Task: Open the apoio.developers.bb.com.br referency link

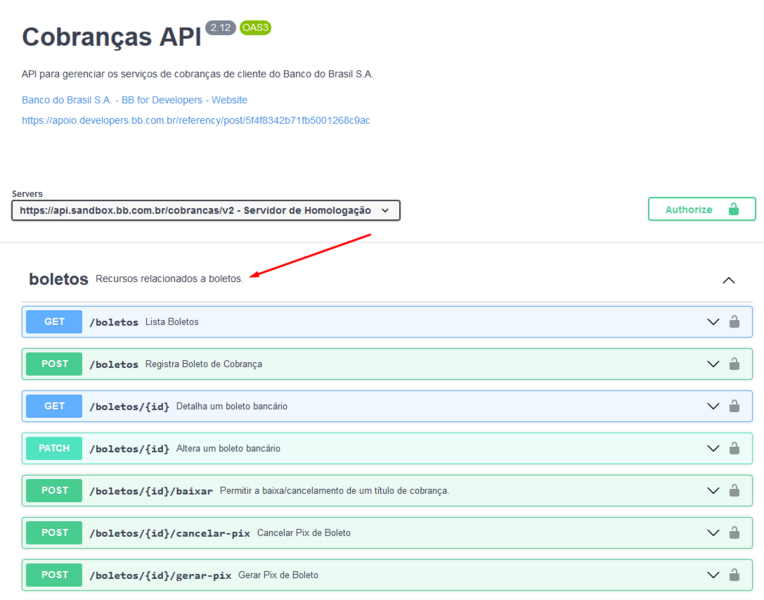Action: [196, 120]
